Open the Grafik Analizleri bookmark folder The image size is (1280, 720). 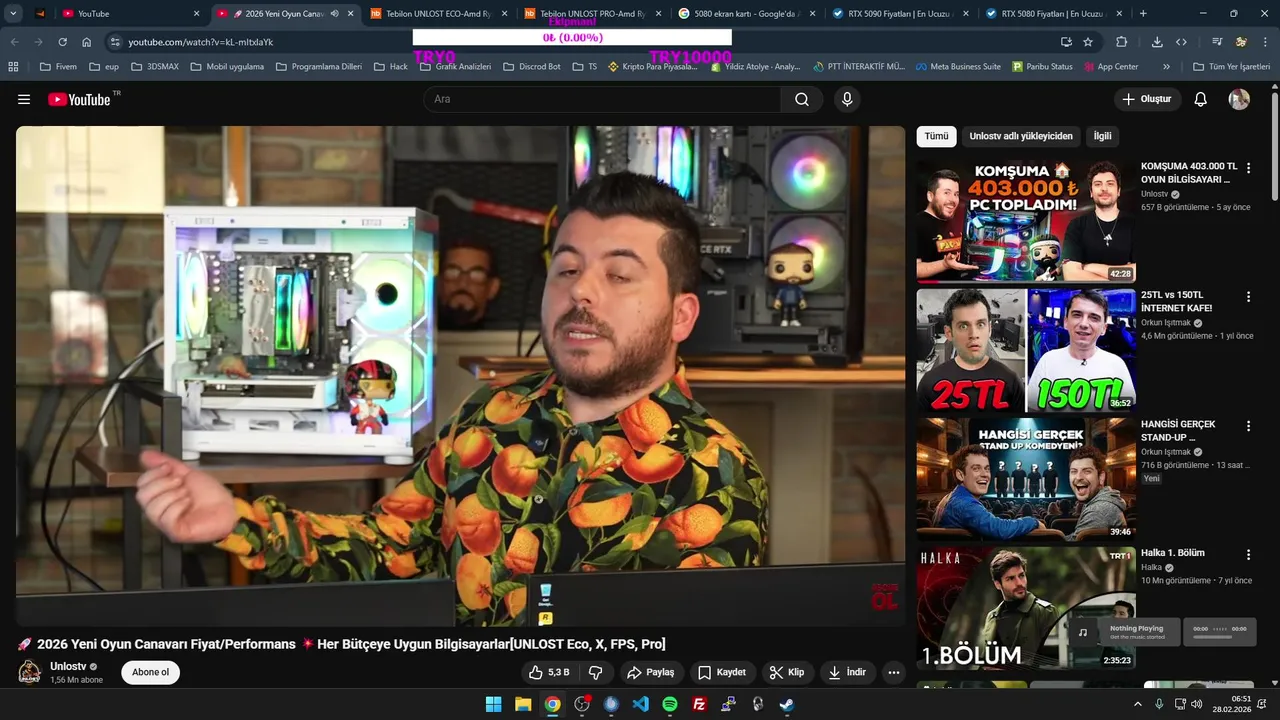click(x=455, y=67)
